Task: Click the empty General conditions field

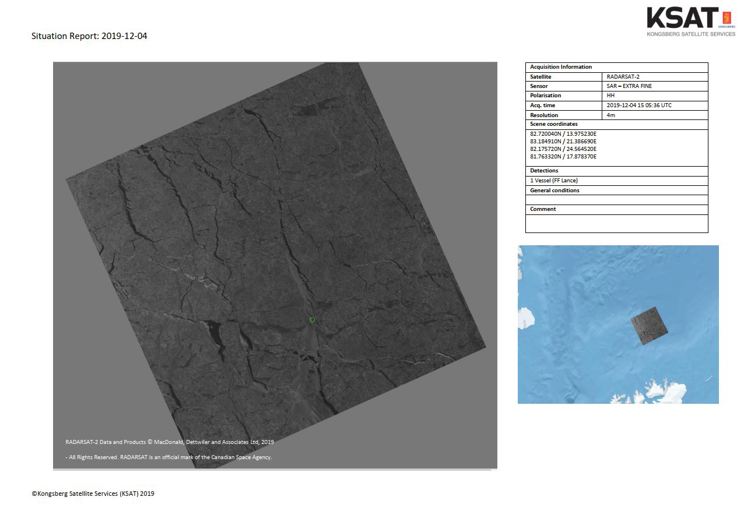Action: pos(616,199)
